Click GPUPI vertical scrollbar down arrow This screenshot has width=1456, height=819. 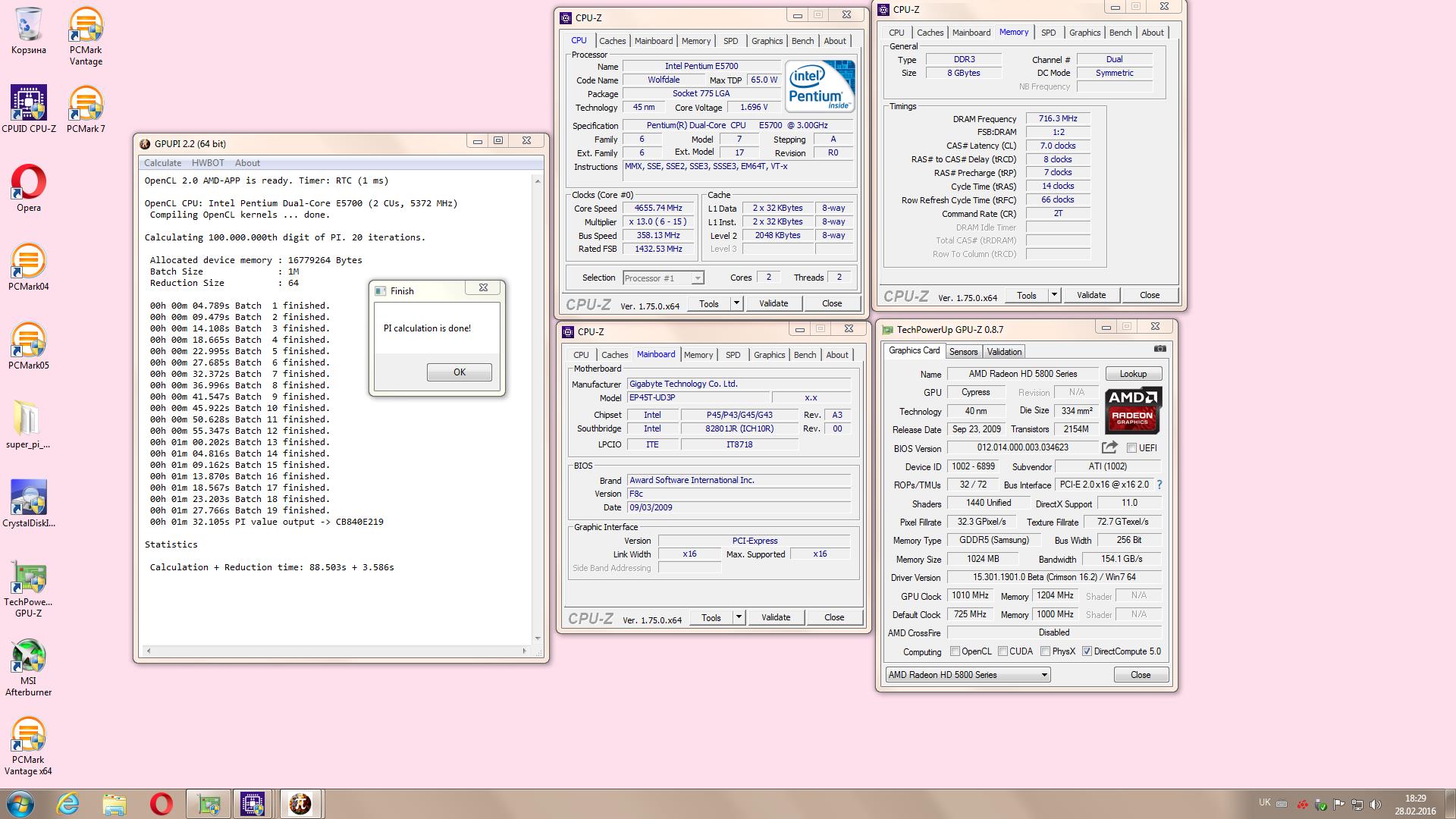(538, 638)
